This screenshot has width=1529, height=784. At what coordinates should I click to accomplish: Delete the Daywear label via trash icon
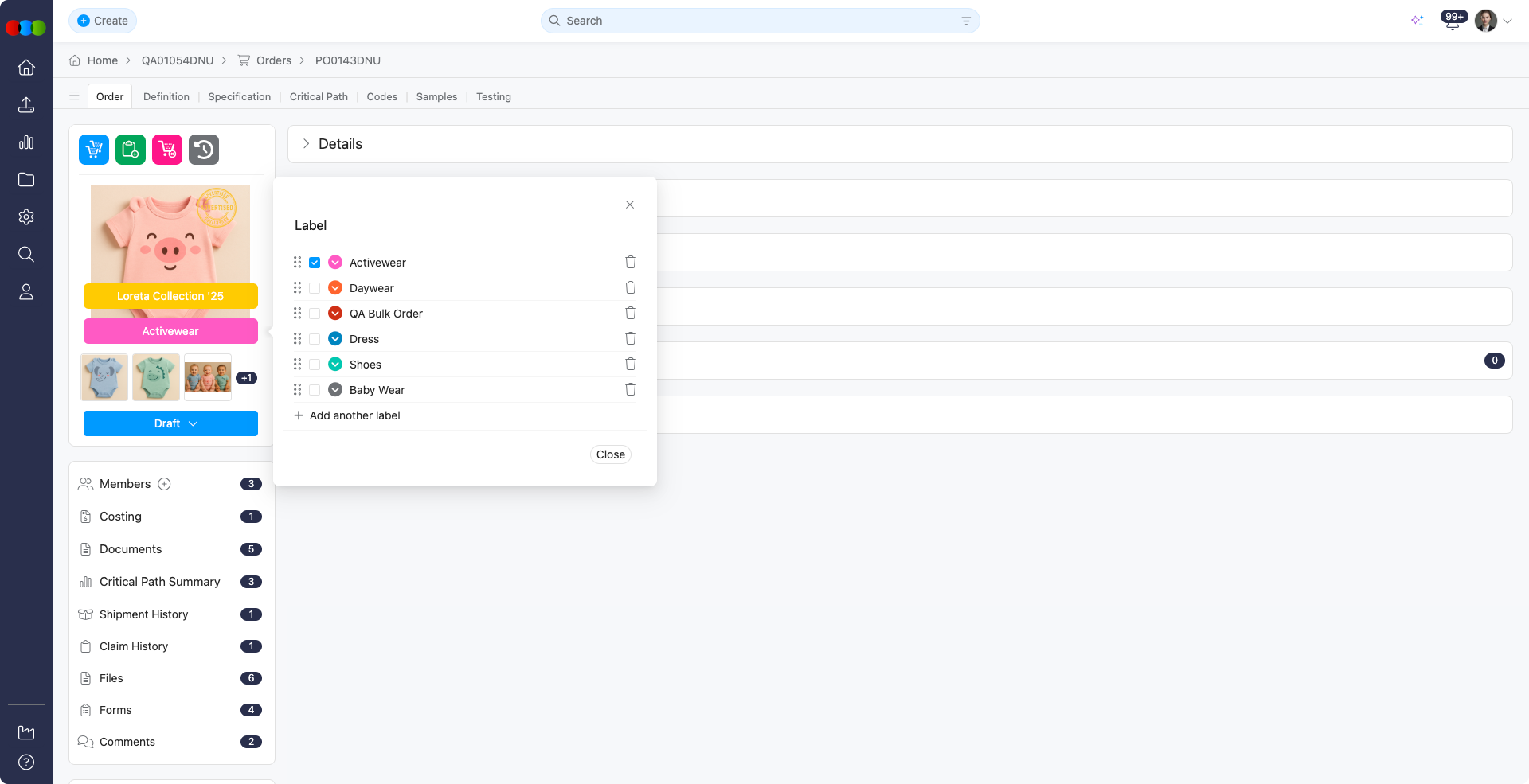tap(631, 288)
